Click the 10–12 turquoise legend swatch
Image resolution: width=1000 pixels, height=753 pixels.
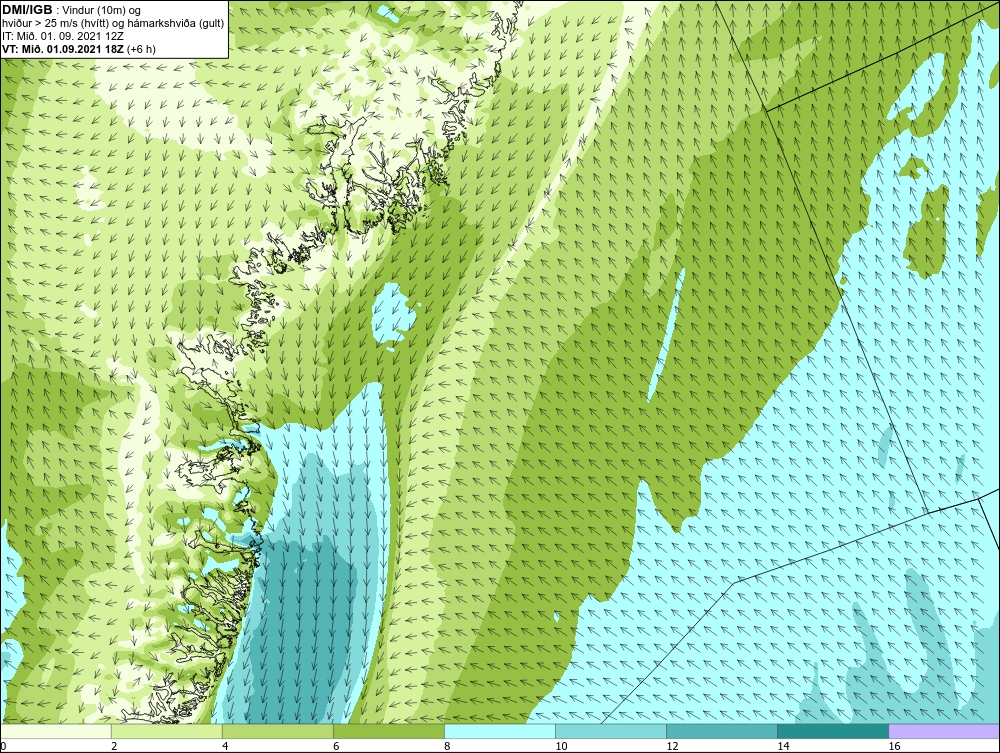coord(611,731)
